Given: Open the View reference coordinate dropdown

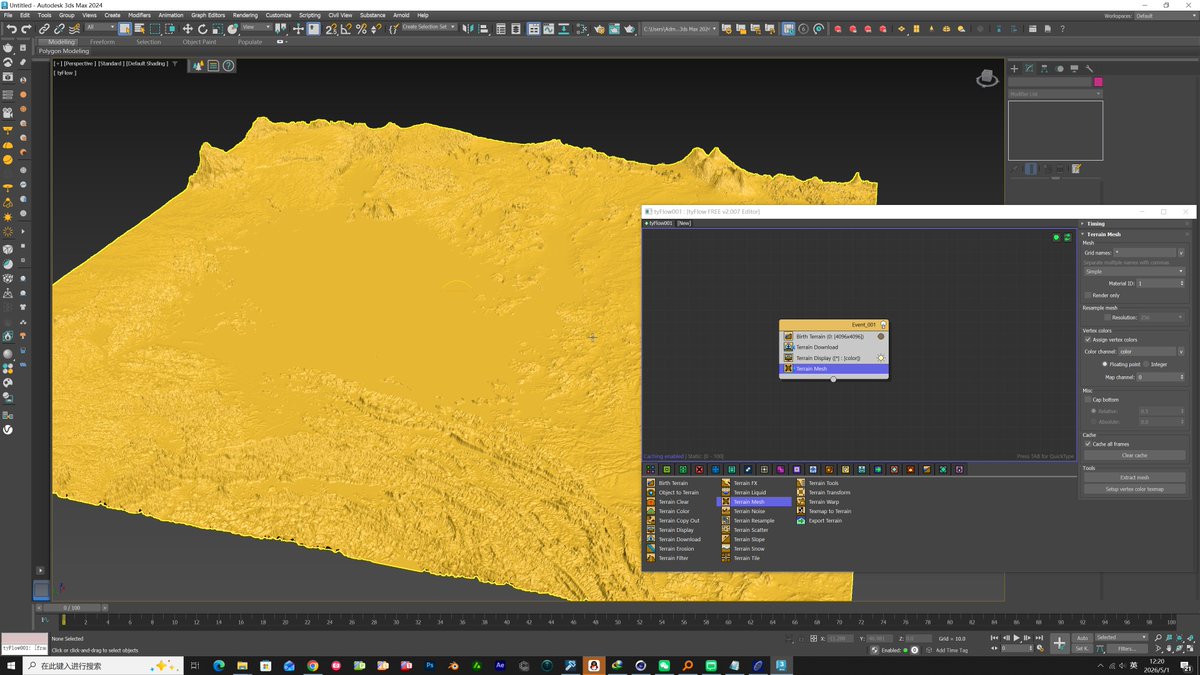Looking at the screenshot, I should (x=256, y=28).
